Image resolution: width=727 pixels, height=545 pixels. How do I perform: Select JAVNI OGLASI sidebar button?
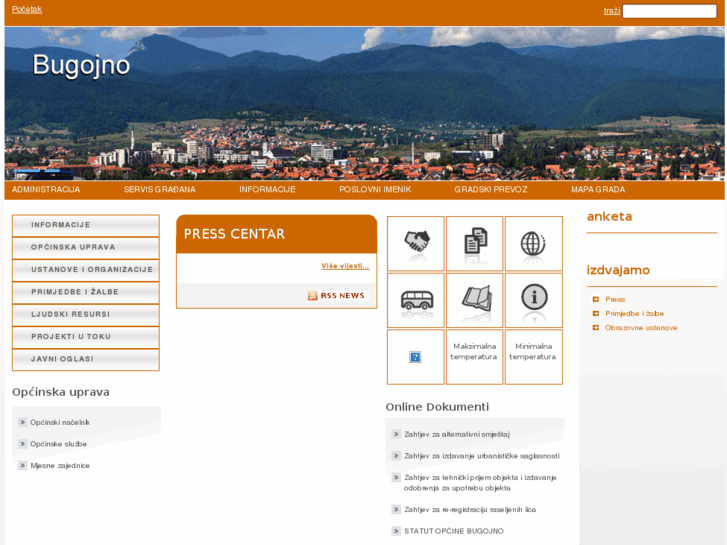[x=86, y=359]
